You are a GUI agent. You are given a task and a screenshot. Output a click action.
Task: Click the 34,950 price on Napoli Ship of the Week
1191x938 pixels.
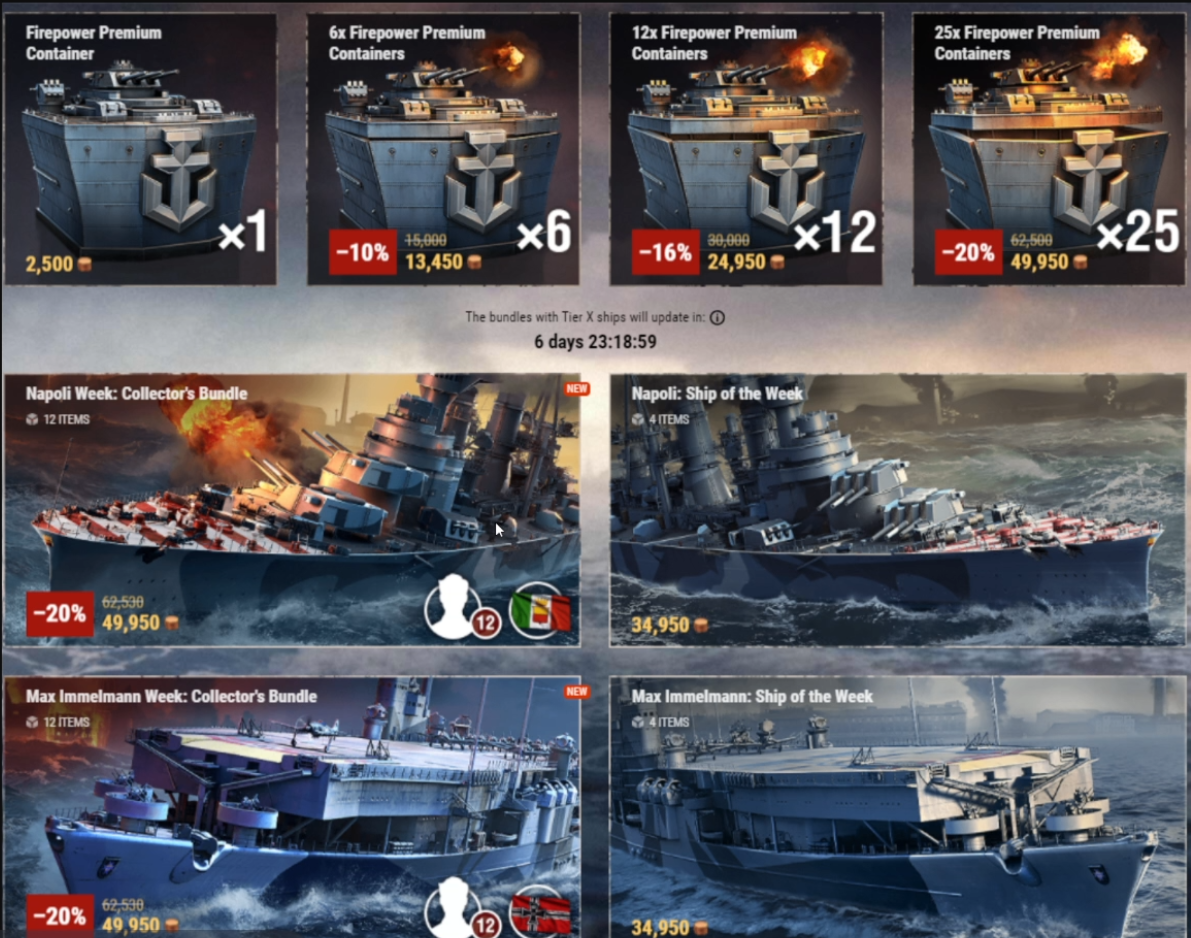coord(669,625)
